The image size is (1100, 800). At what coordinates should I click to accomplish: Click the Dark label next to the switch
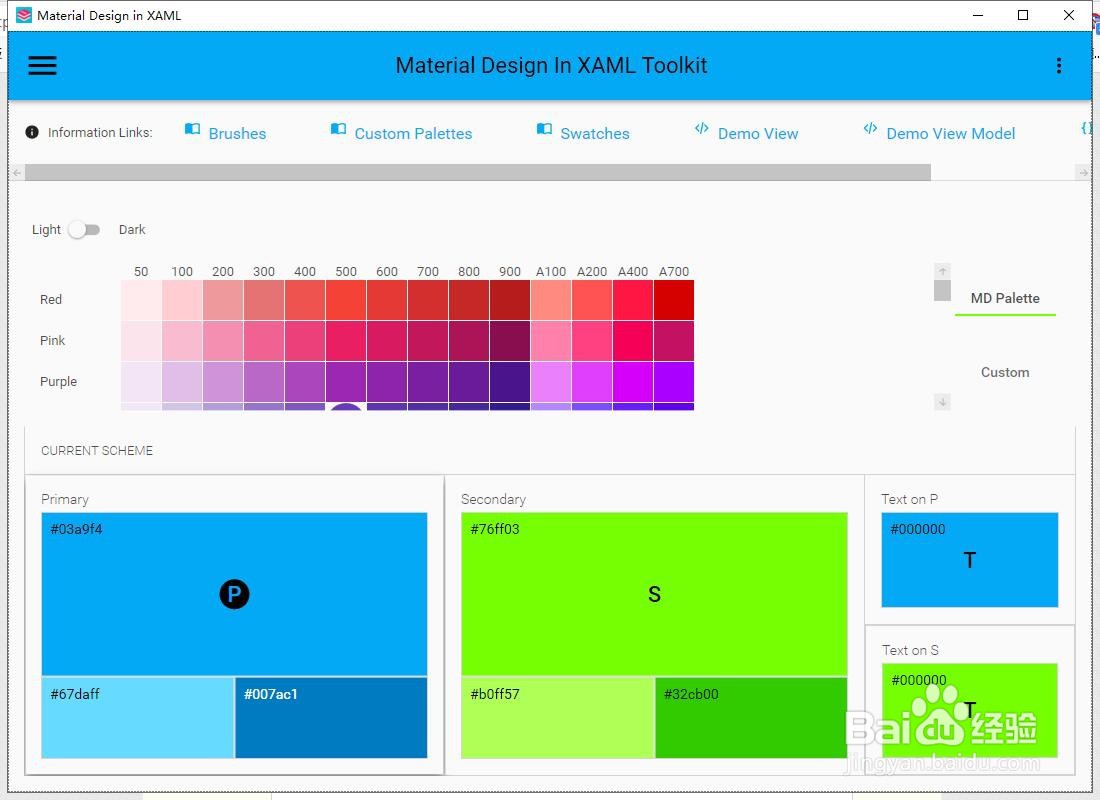(x=132, y=229)
